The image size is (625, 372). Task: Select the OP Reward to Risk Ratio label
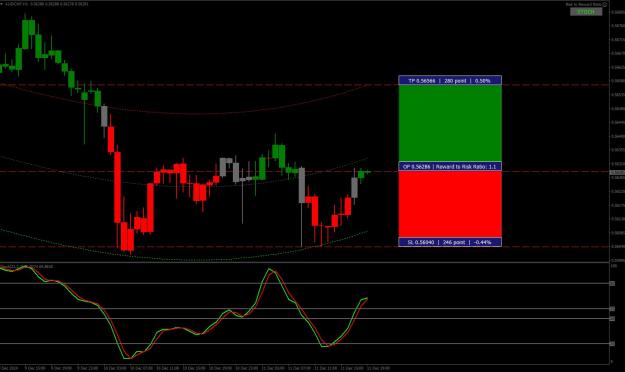[x=450, y=166]
